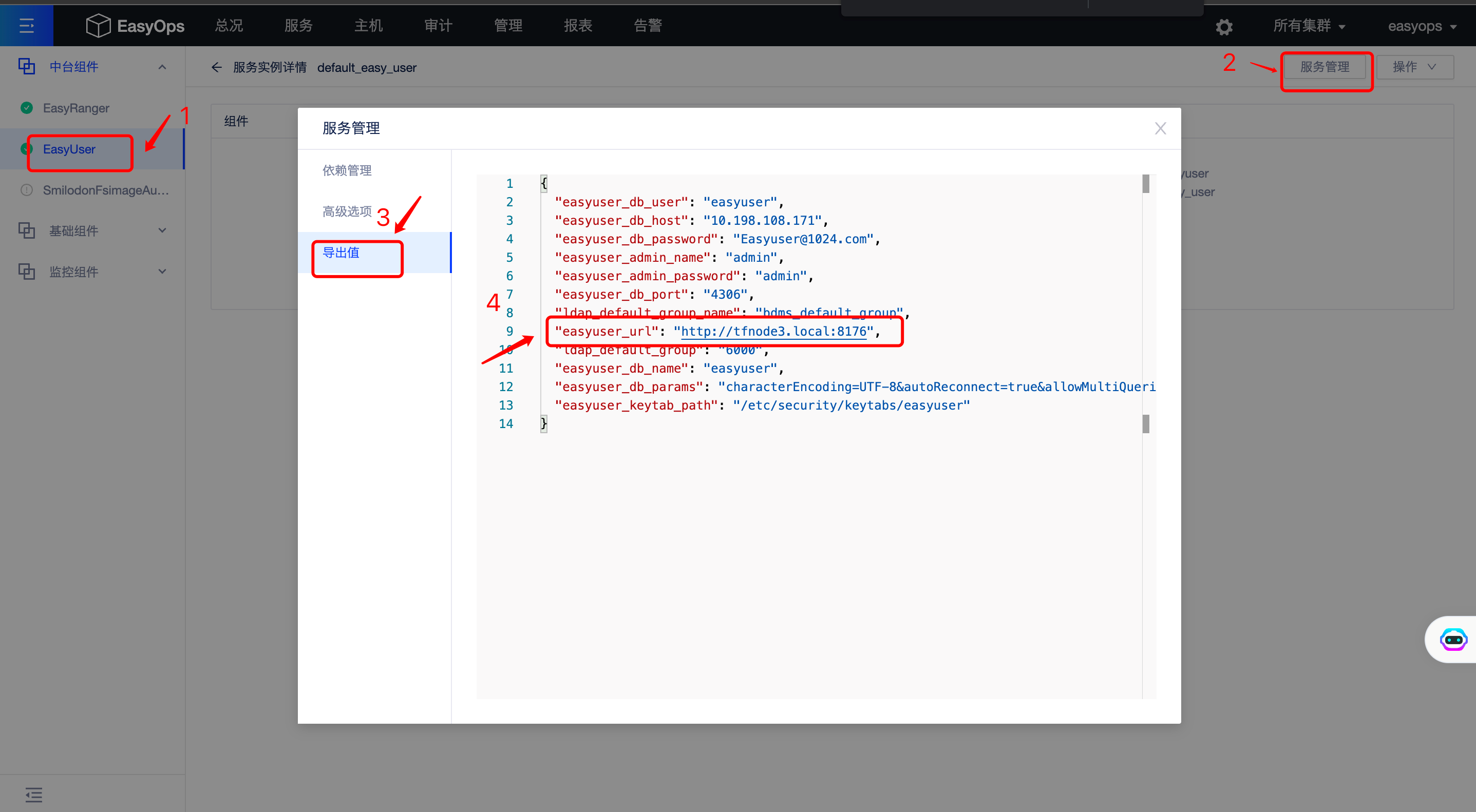Open the hamburger menu in the top bar

[26, 25]
